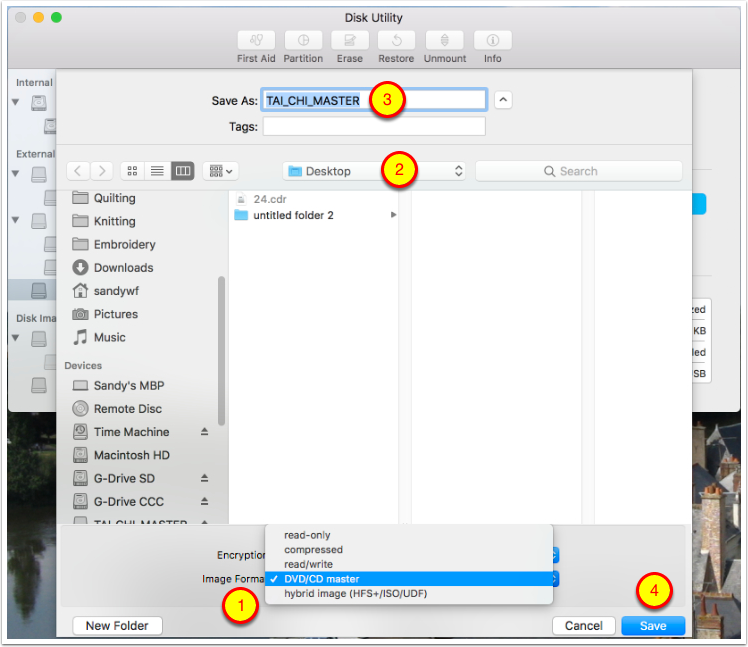The image size is (748, 647).
Task: Switch to icon view
Action: coord(133,171)
